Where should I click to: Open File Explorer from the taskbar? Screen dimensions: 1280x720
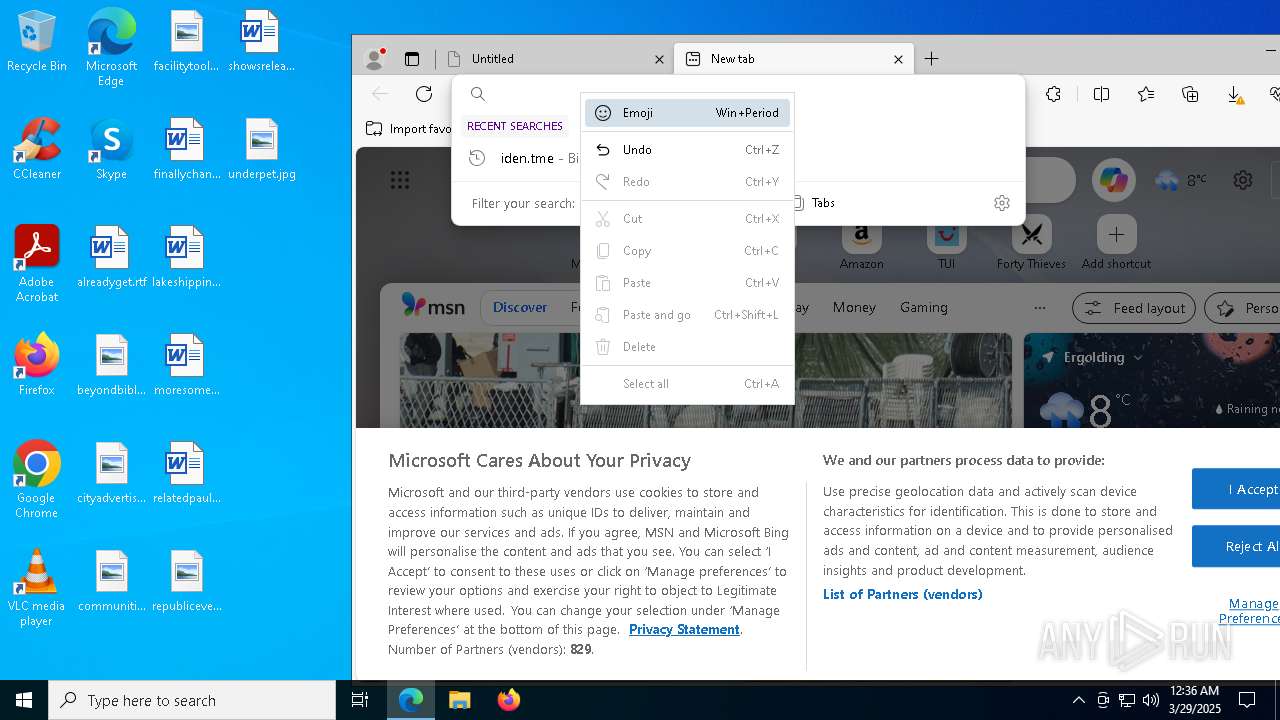click(459, 700)
